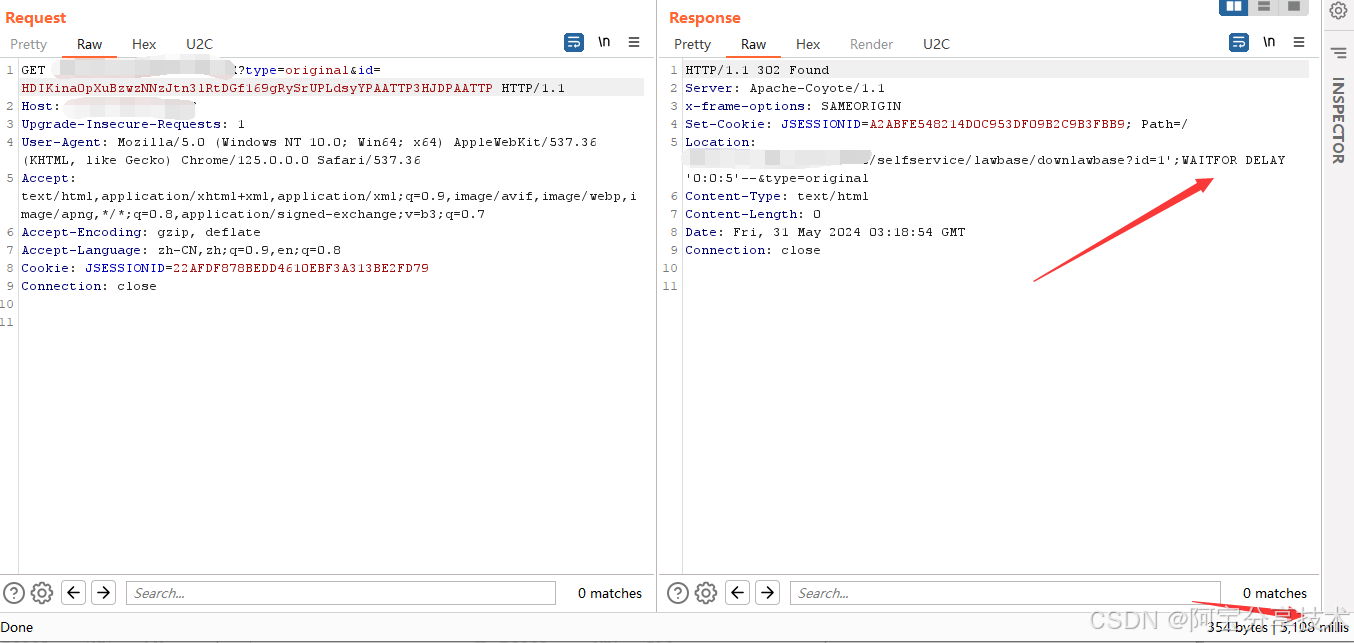Viewport: 1354px width, 643px height.
Task: Expand Inspector panel lines icon
Action: [x=1338, y=52]
